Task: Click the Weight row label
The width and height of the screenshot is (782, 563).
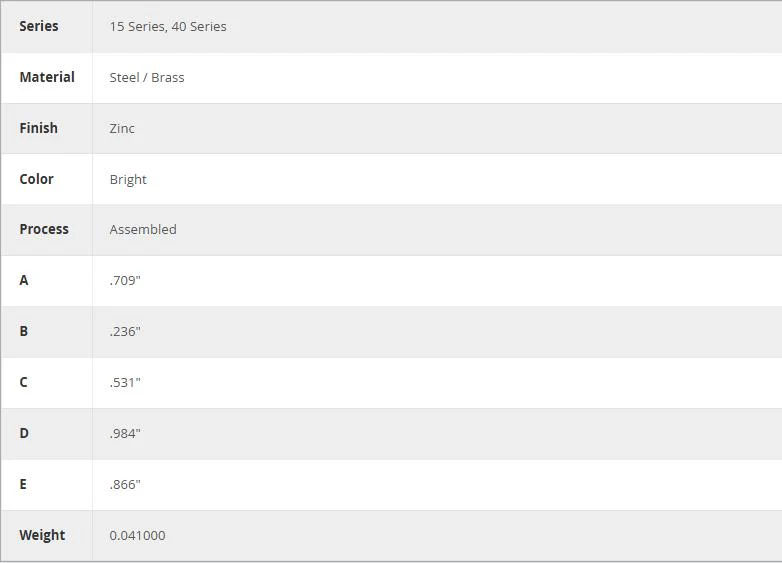Action: click(x=42, y=535)
